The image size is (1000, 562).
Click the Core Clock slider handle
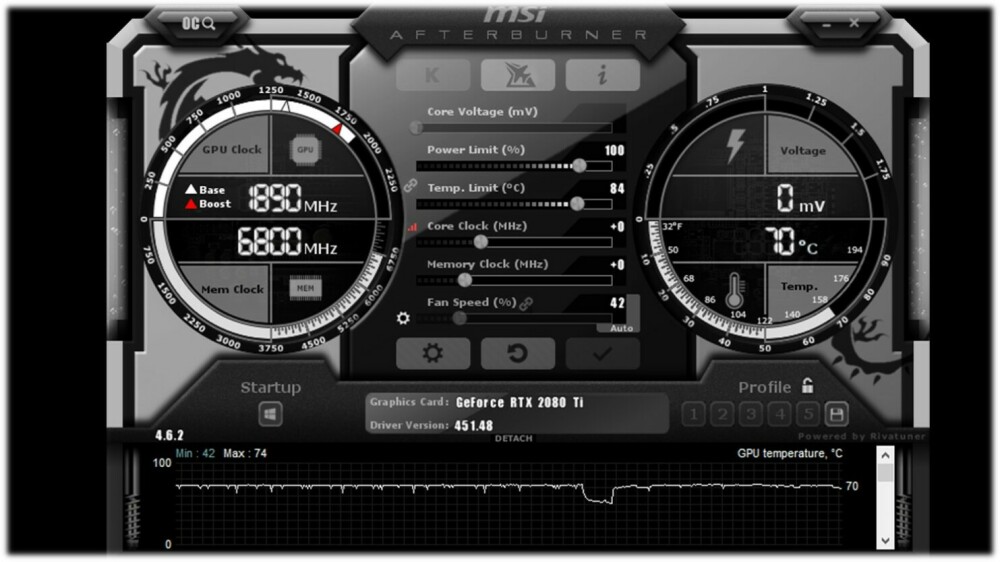pos(481,242)
